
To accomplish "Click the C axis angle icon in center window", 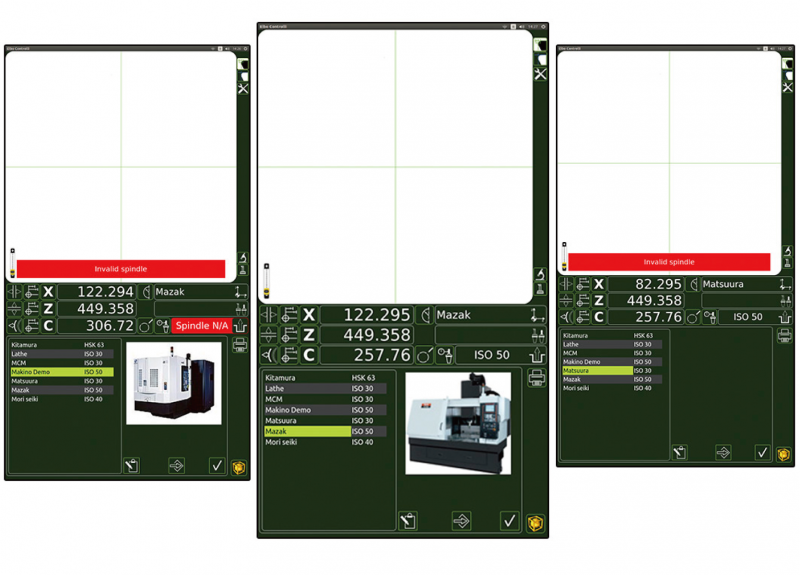I will point(268,355).
